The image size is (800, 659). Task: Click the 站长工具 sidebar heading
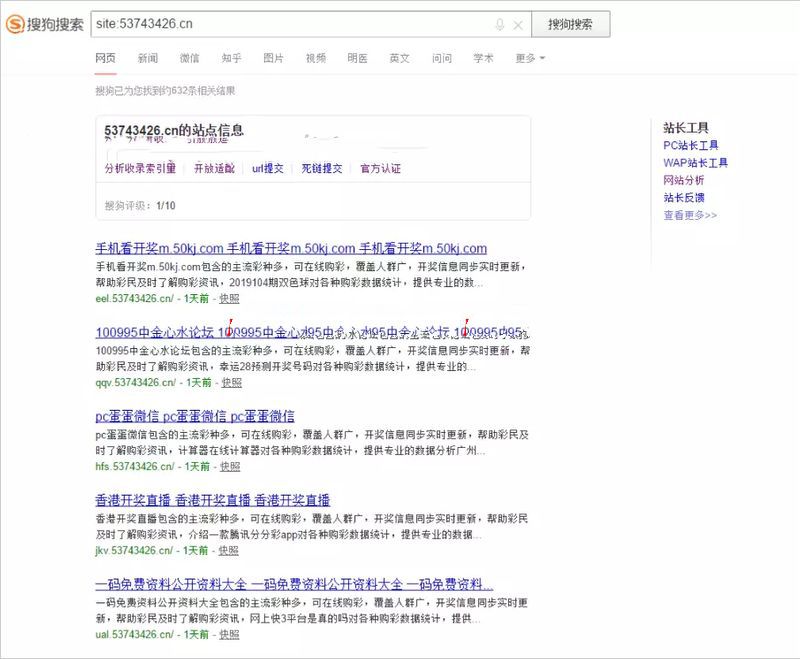[x=686, y=128]
